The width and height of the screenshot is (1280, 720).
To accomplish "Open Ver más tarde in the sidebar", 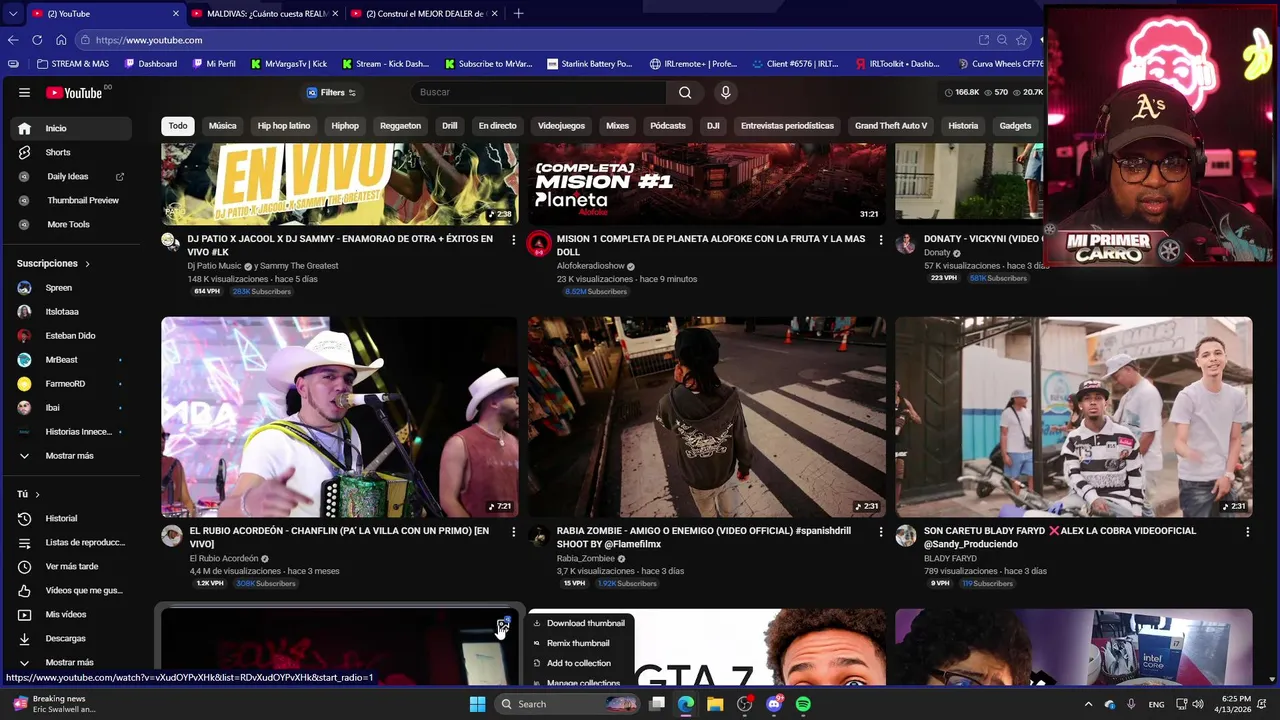I will click(71, 566).
